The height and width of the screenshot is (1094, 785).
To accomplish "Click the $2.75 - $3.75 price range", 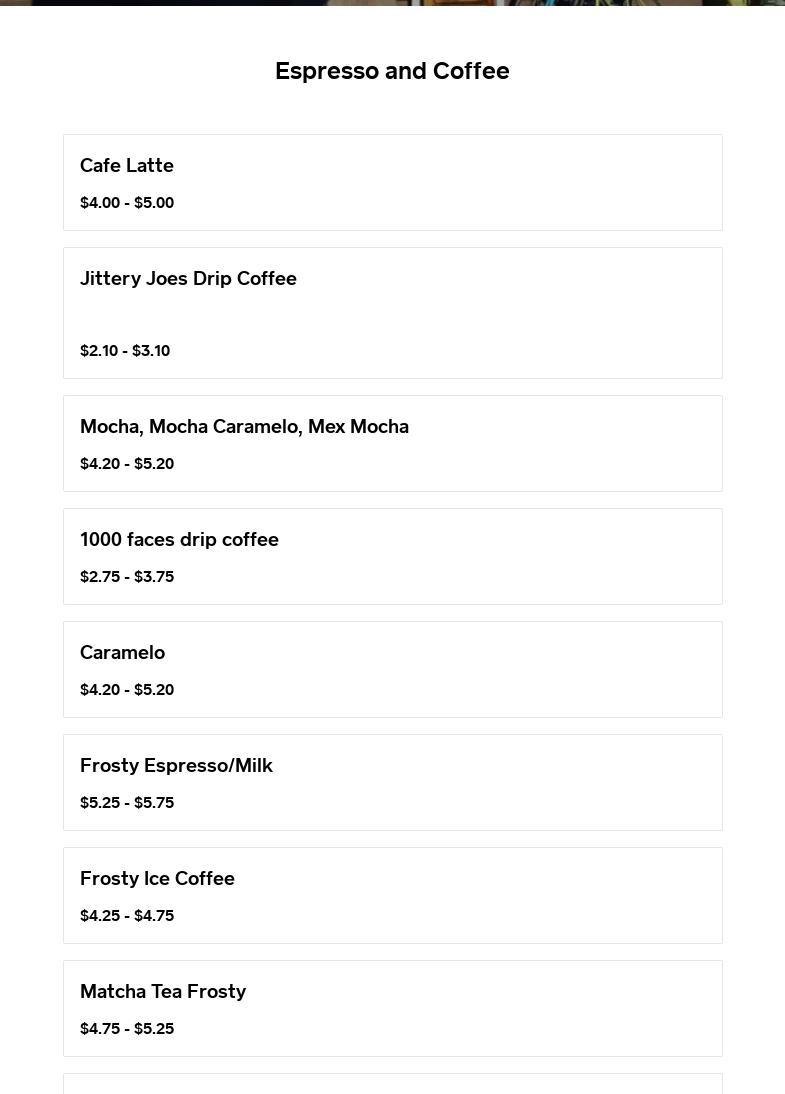I will pos(127,577).
